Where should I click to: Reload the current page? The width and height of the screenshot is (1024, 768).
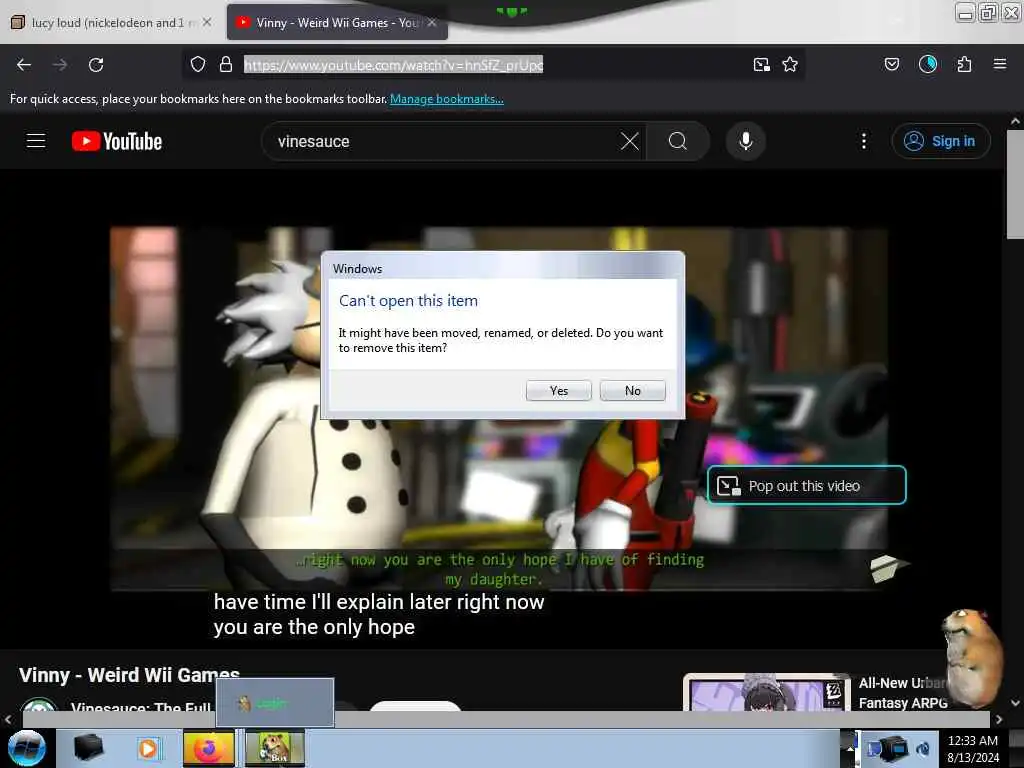click(x=96, y=65)
